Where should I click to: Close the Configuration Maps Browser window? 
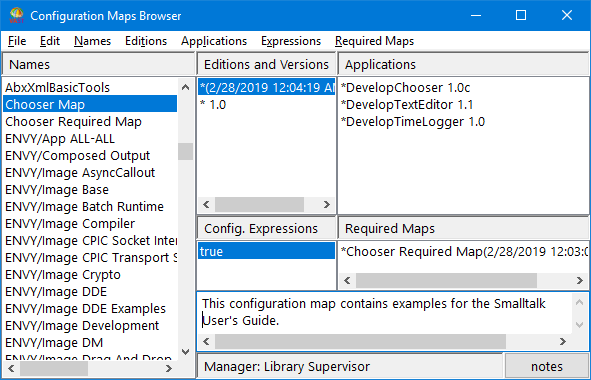(x=567, y=15)
